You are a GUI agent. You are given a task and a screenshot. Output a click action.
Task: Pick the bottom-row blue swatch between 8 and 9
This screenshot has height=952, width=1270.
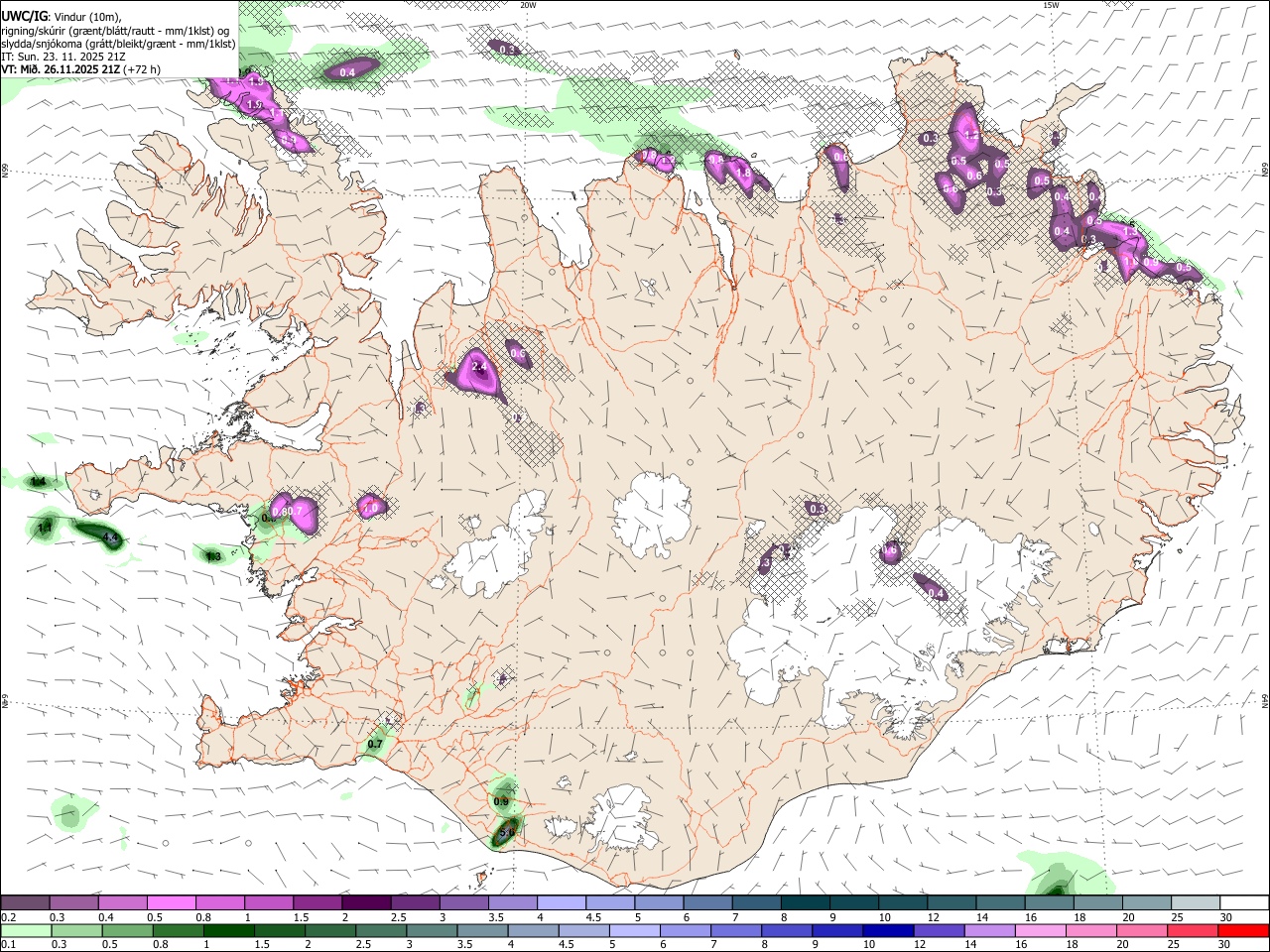click(787, 930)
